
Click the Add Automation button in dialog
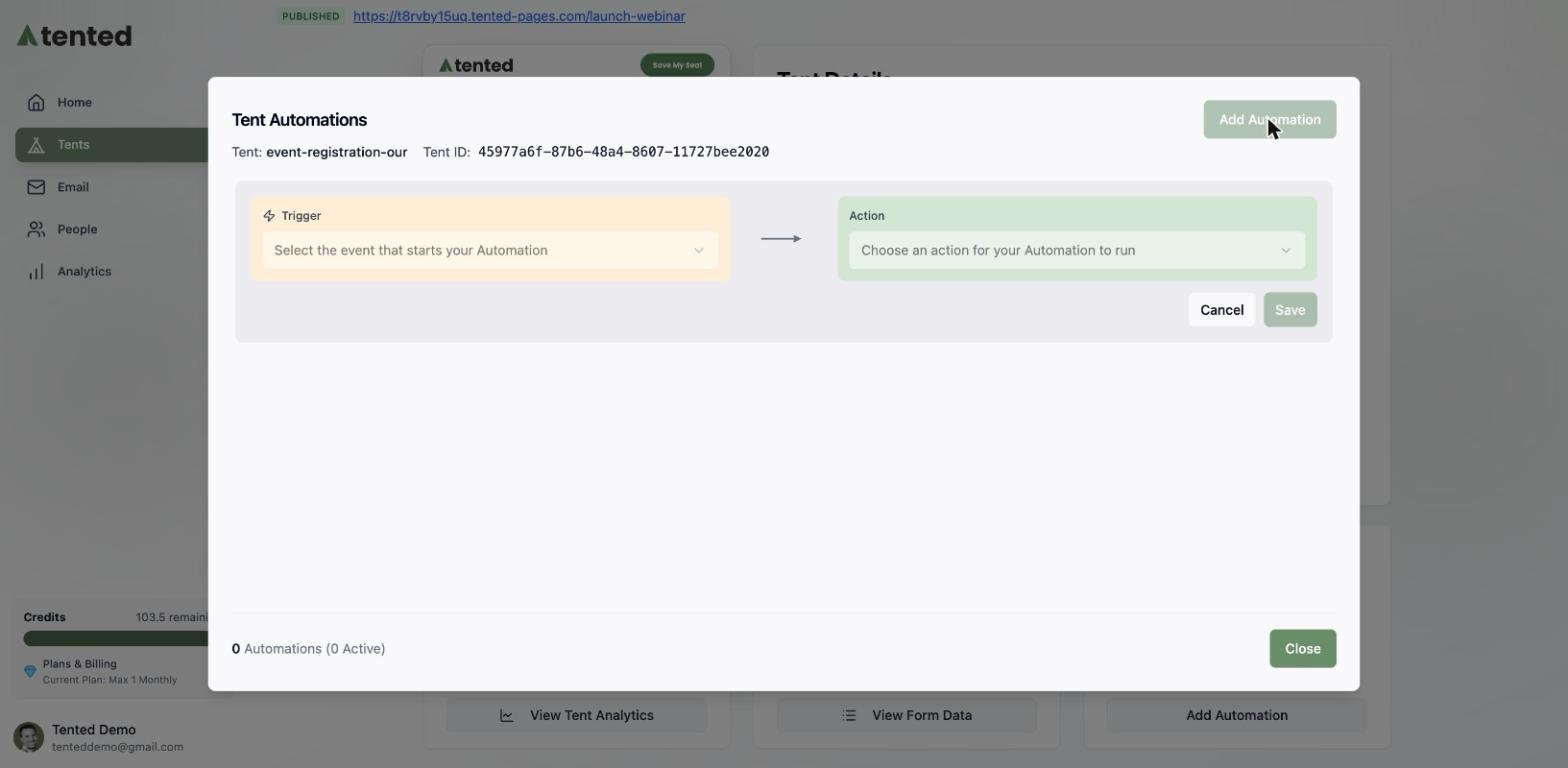(x=1269, y=119)
